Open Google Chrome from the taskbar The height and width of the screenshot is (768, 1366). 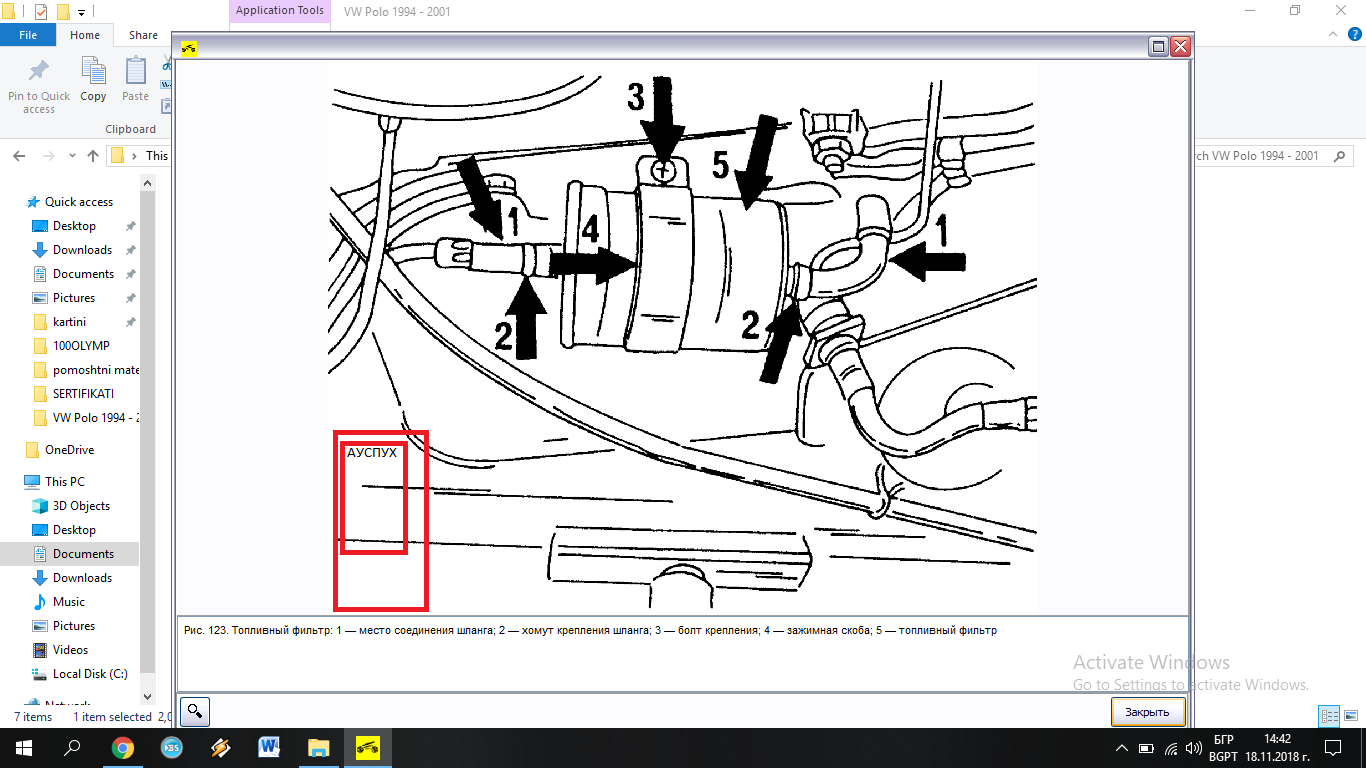123,747
